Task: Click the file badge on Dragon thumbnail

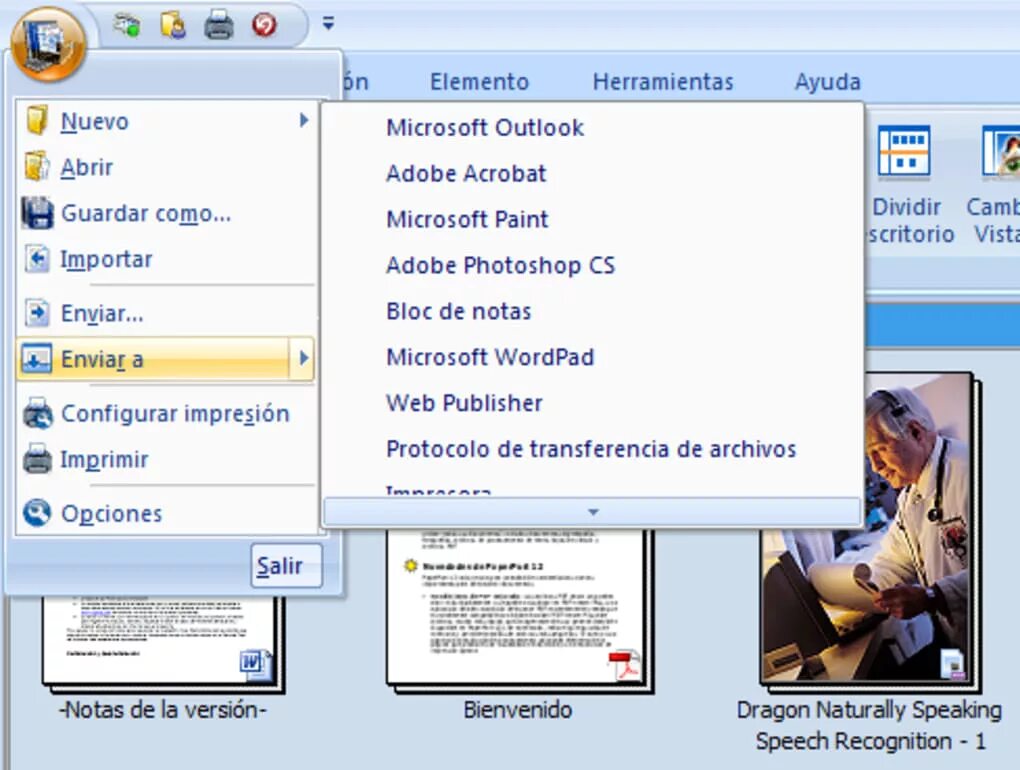Action: point(952,664)
